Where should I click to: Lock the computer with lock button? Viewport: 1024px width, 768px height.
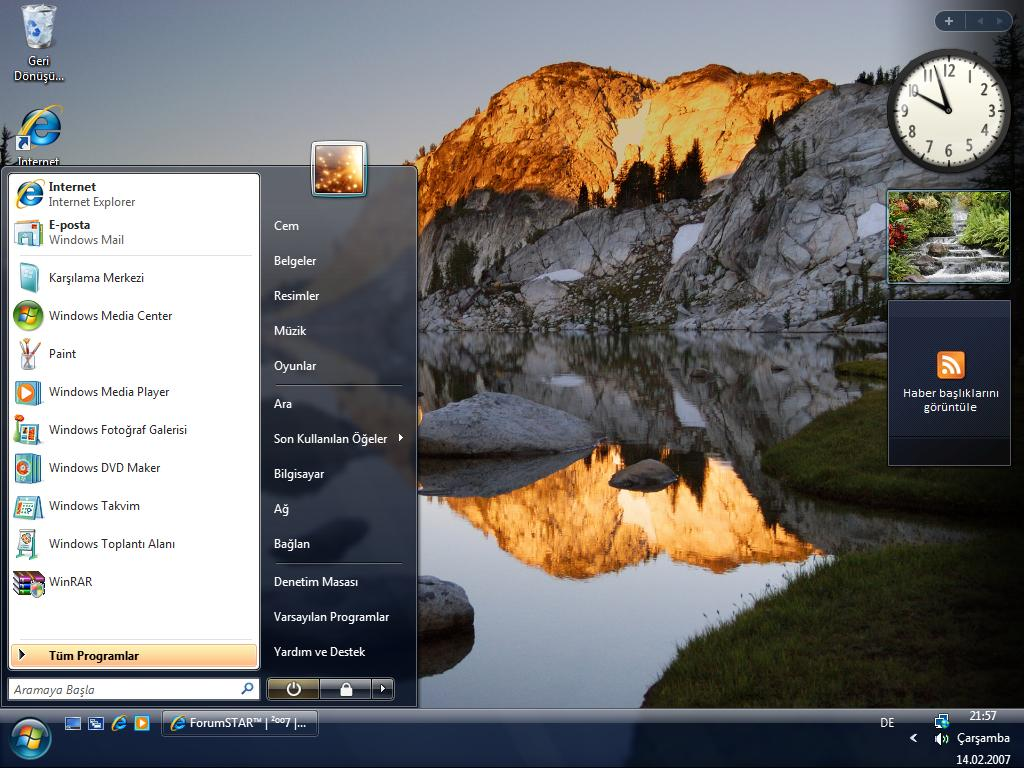tap(345, 688)
